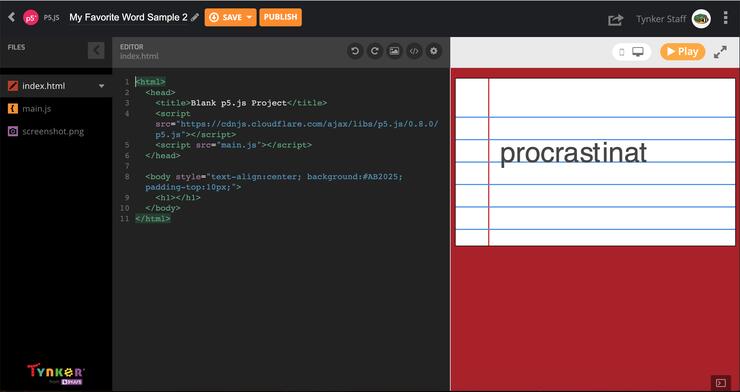The image size is (740, 392).
Task: Click the Tynker Staff username
Action: 662,19
